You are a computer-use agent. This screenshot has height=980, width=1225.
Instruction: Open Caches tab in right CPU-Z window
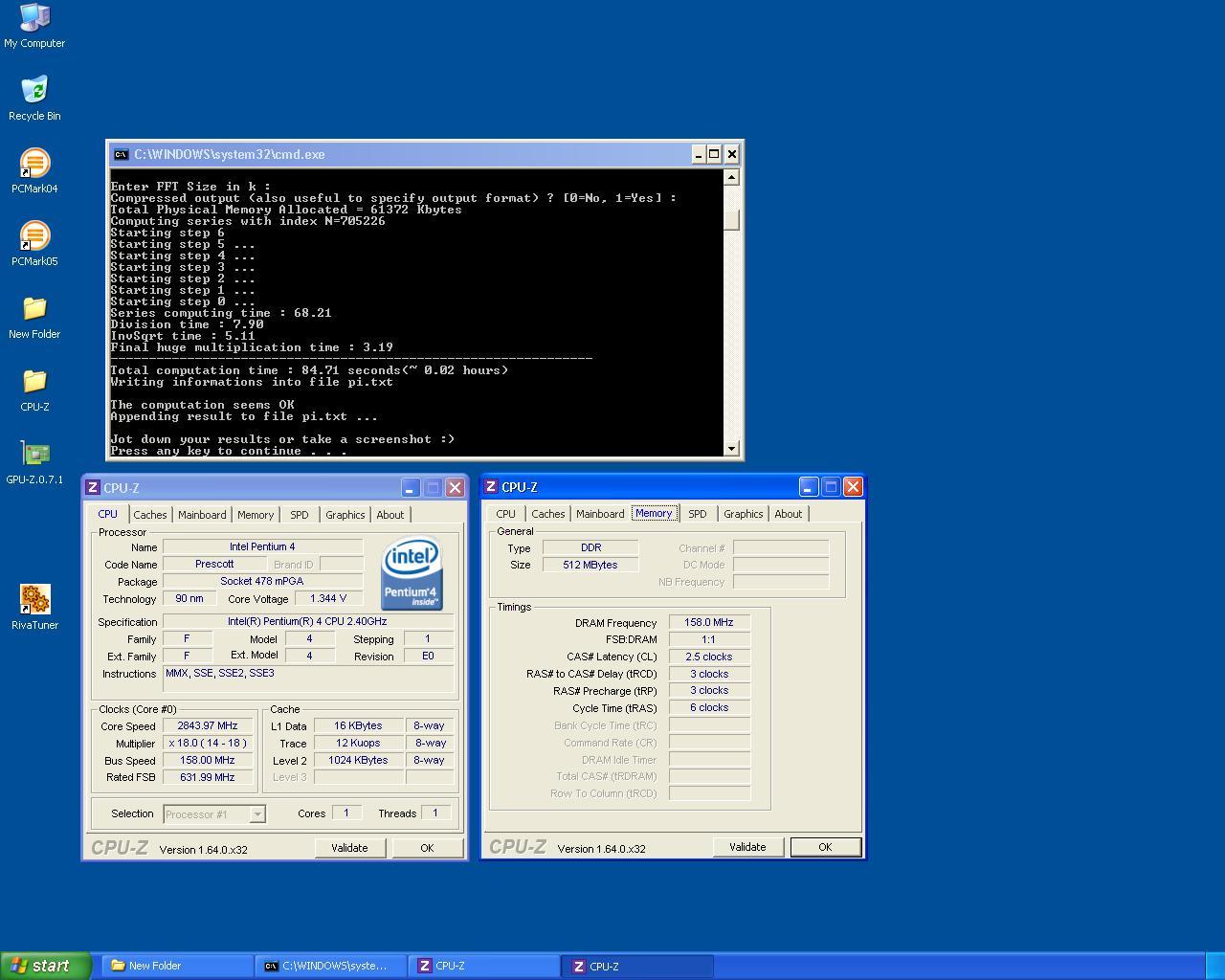coord(547,514)
